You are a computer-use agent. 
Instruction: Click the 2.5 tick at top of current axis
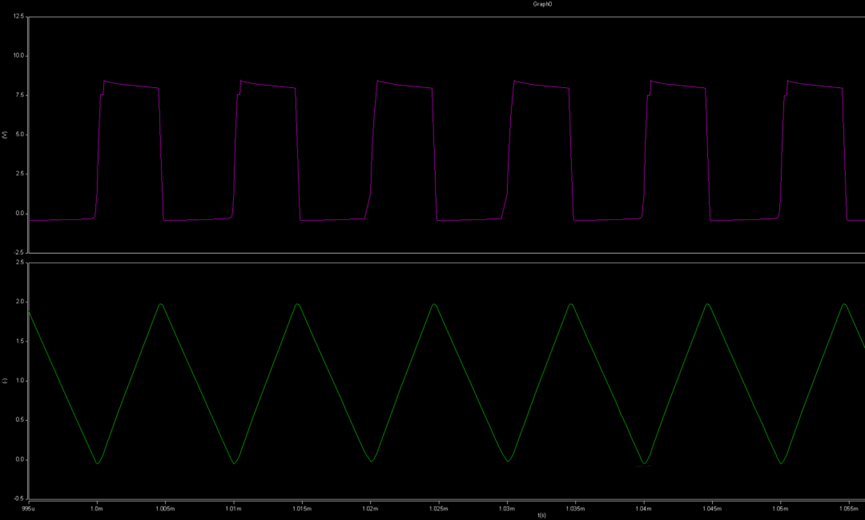pyautogui.click(x=21, y=263)
